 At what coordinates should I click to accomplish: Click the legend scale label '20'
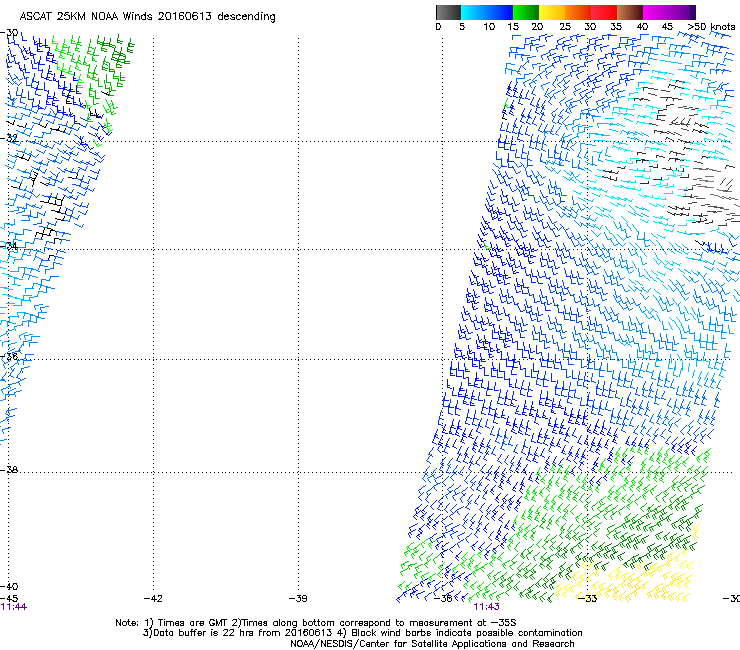[537, 27]
